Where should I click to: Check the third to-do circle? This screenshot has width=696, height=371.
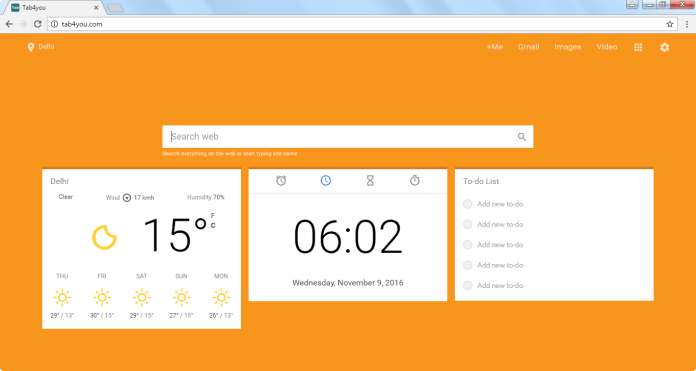click(467, 245)
